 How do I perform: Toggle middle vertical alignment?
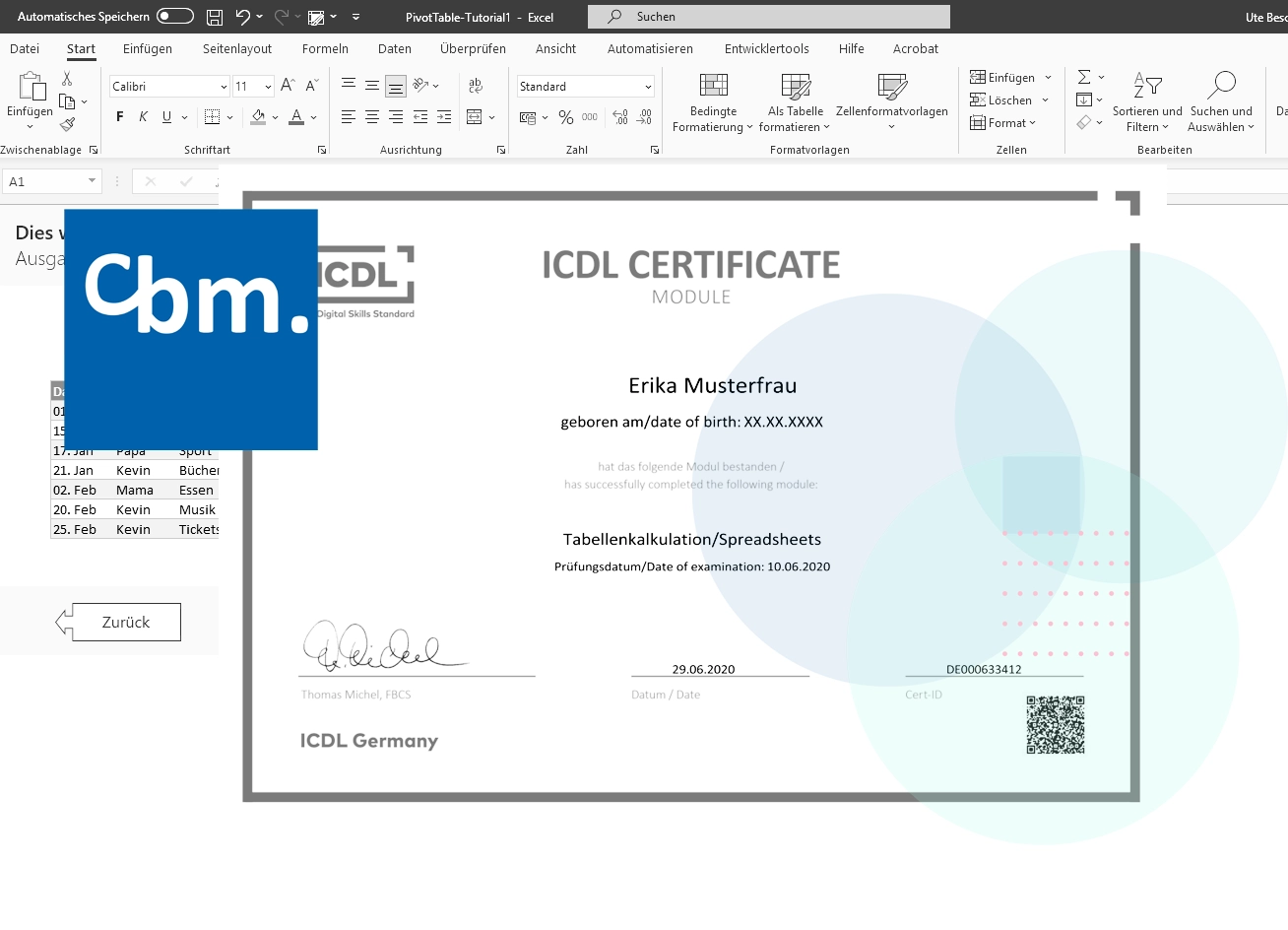(372, 86)
